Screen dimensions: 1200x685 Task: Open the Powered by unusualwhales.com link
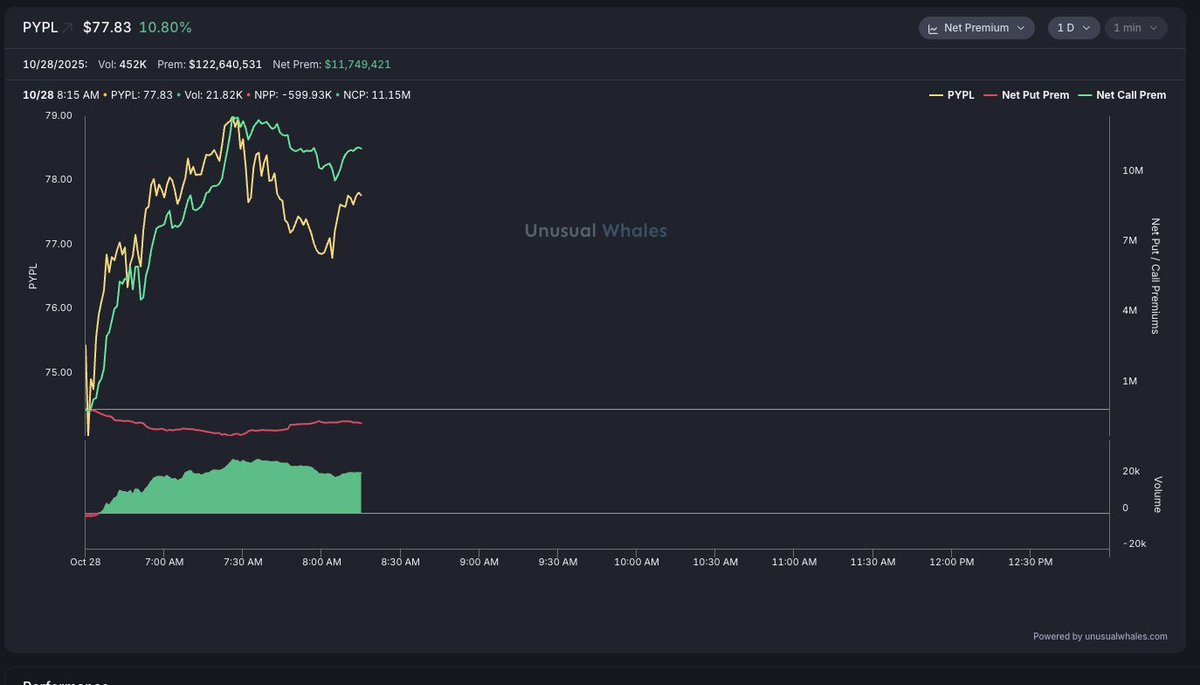[1100, 636]
